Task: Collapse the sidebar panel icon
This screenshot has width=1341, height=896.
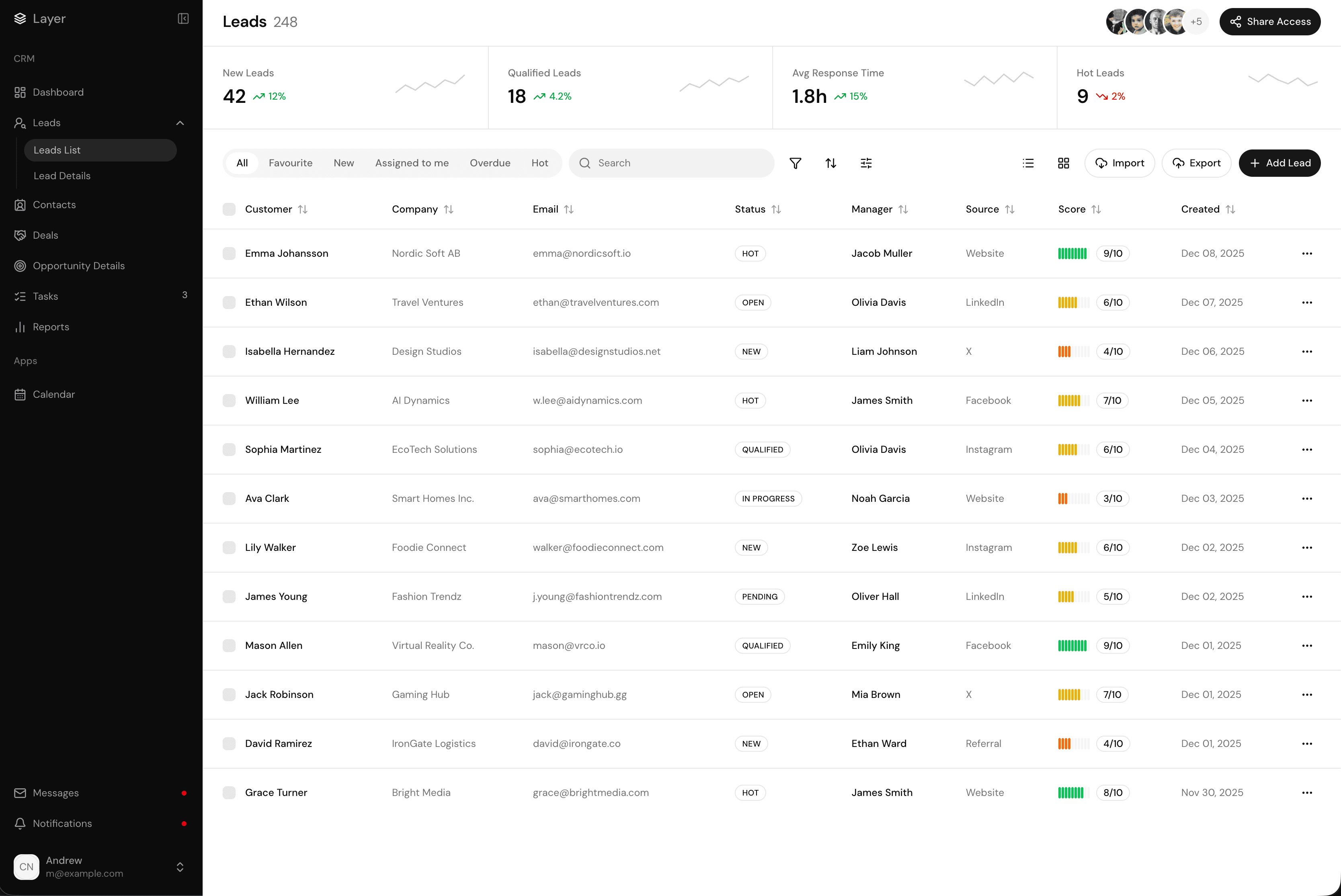Action: 183,19
